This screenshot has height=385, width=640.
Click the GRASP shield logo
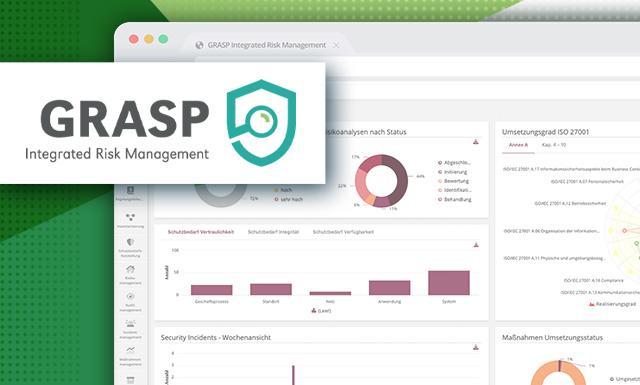point(261,123)
